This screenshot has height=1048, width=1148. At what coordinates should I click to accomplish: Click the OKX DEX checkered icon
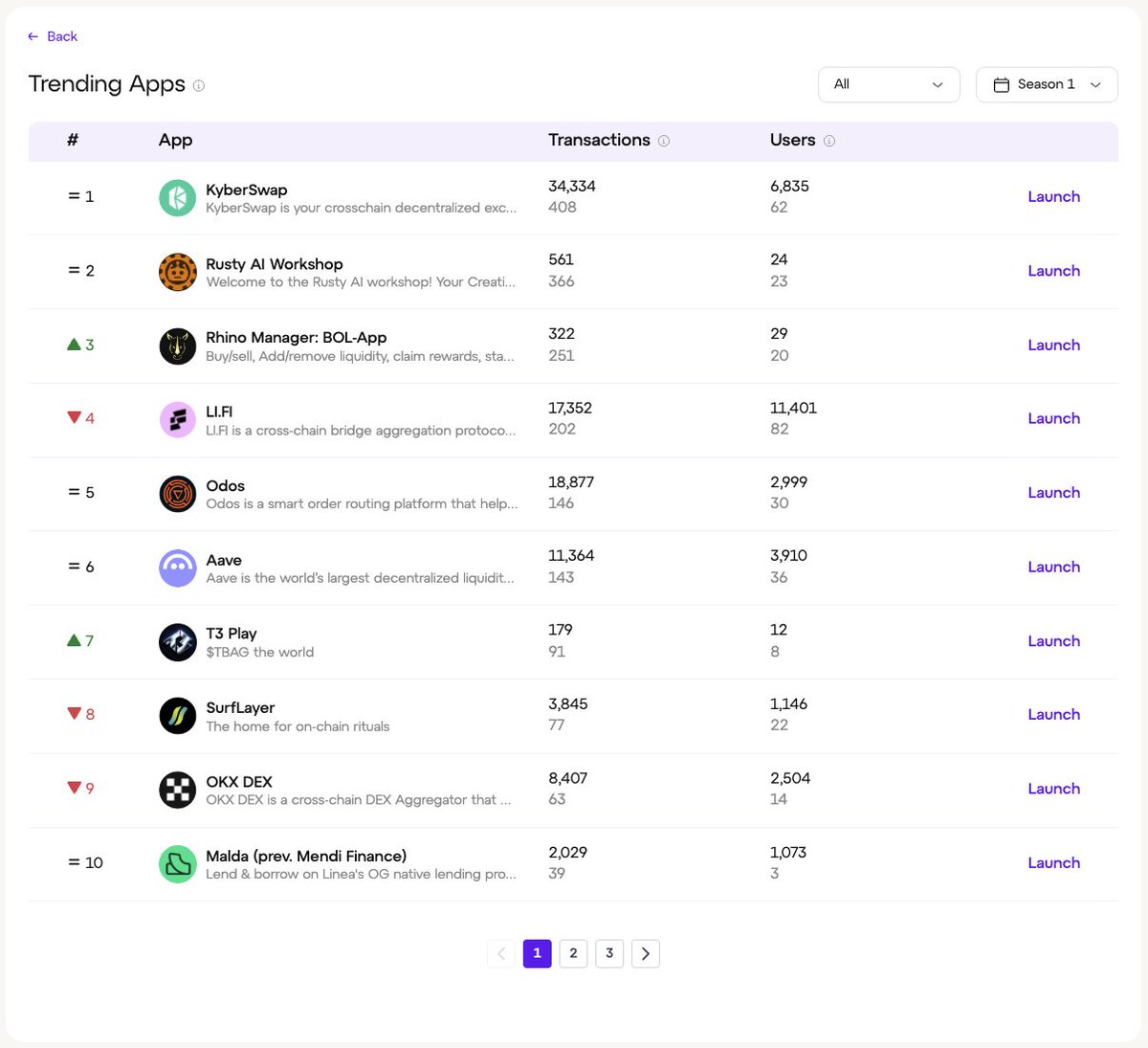pos(177,790)
